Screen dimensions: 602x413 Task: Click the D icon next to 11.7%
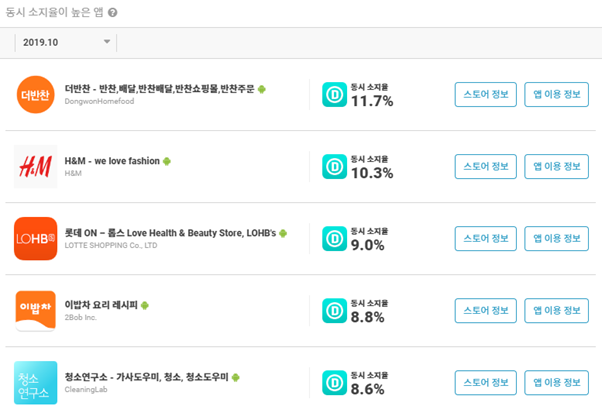(334, 94)
